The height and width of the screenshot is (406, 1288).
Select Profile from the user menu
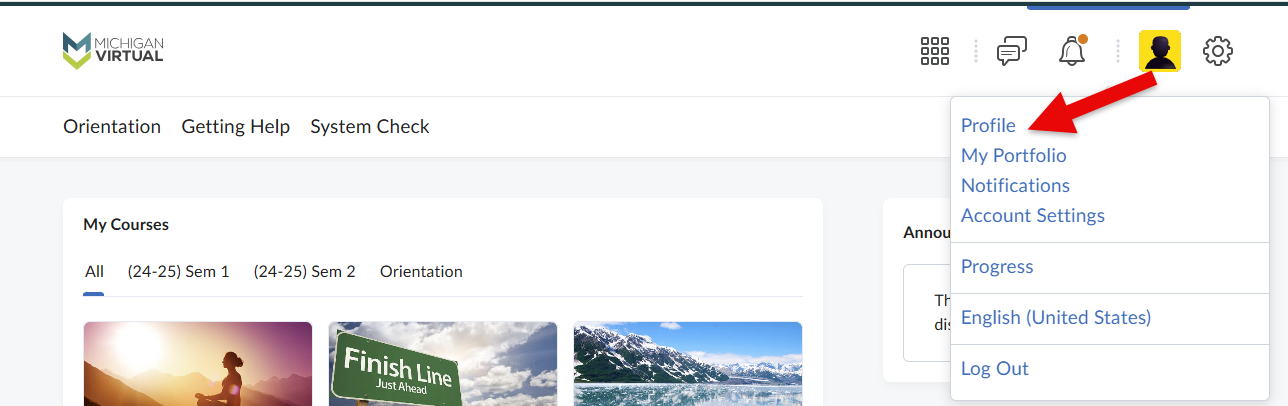988,125
